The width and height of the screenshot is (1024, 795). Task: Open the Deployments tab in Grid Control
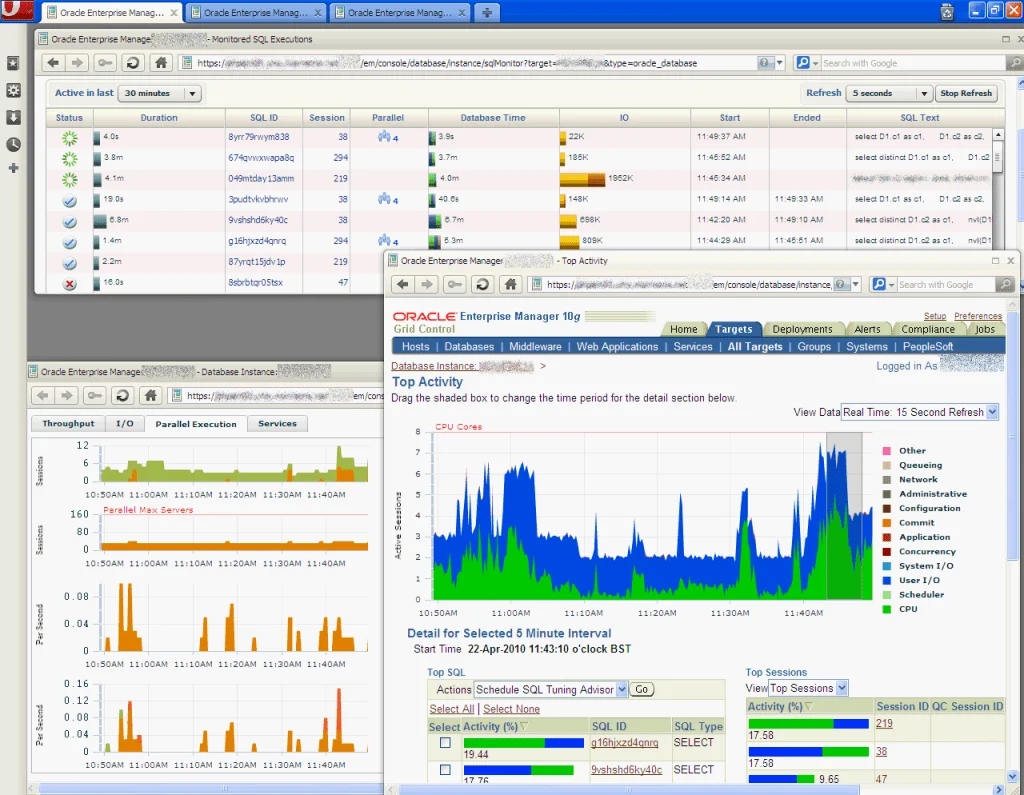coord(802,329)
